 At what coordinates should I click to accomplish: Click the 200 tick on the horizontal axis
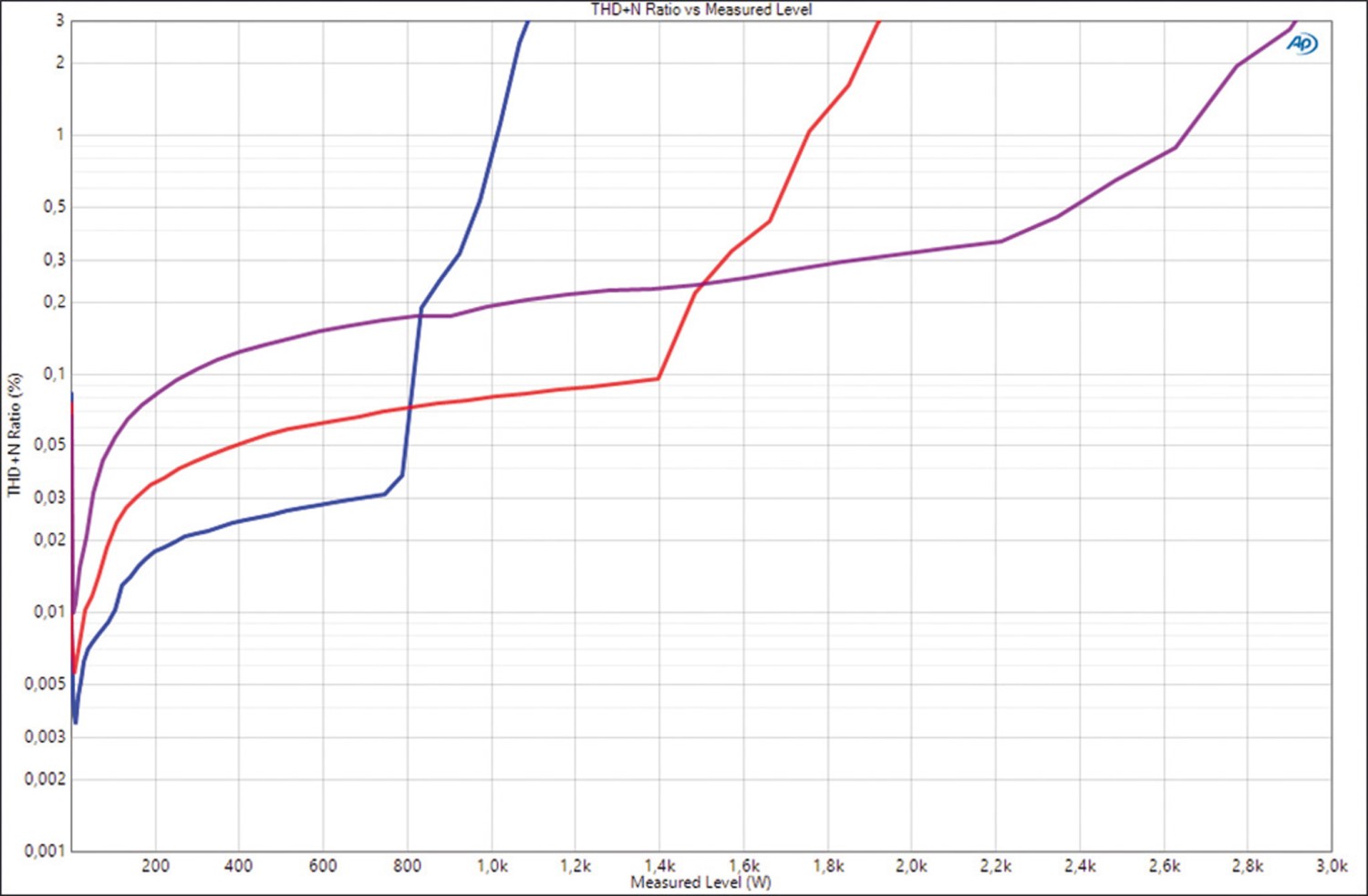point(155,866)
